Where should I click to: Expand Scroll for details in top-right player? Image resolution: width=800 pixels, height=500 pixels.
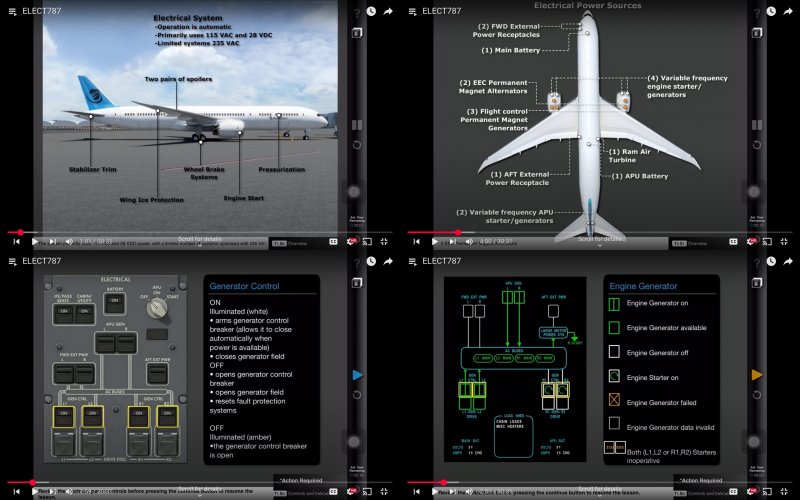[x=600, y=241]
